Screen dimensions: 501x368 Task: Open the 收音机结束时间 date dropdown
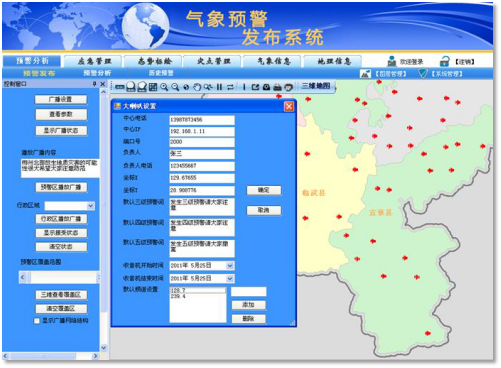coord(230,279)
